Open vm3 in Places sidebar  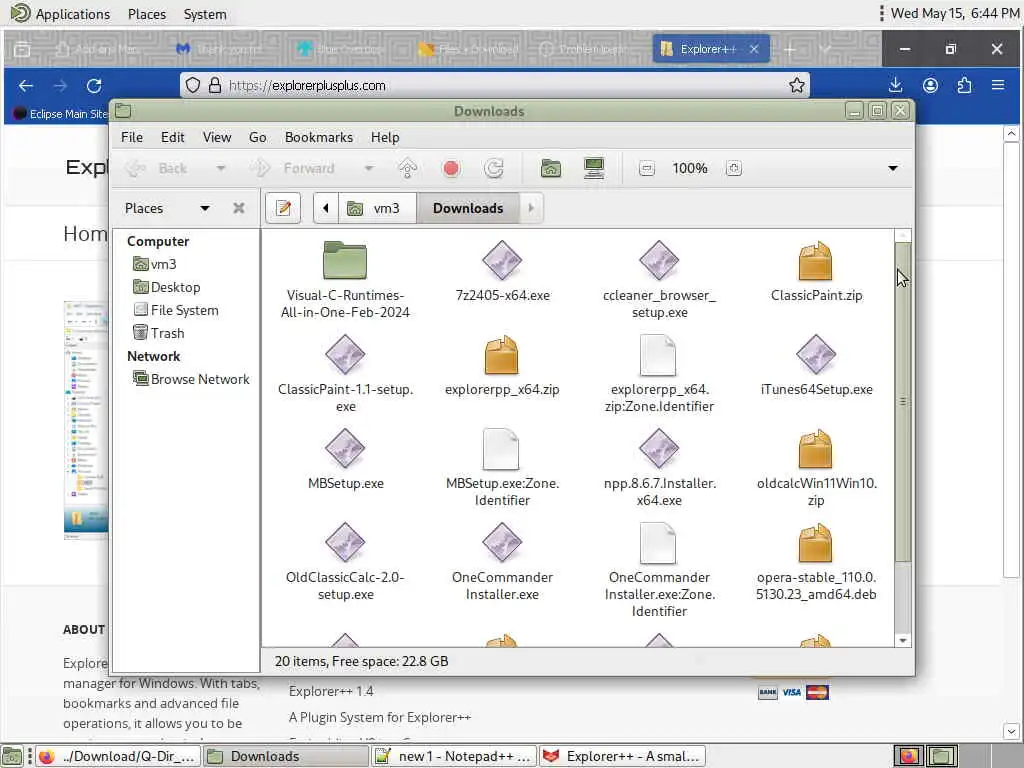pos(155,264)
